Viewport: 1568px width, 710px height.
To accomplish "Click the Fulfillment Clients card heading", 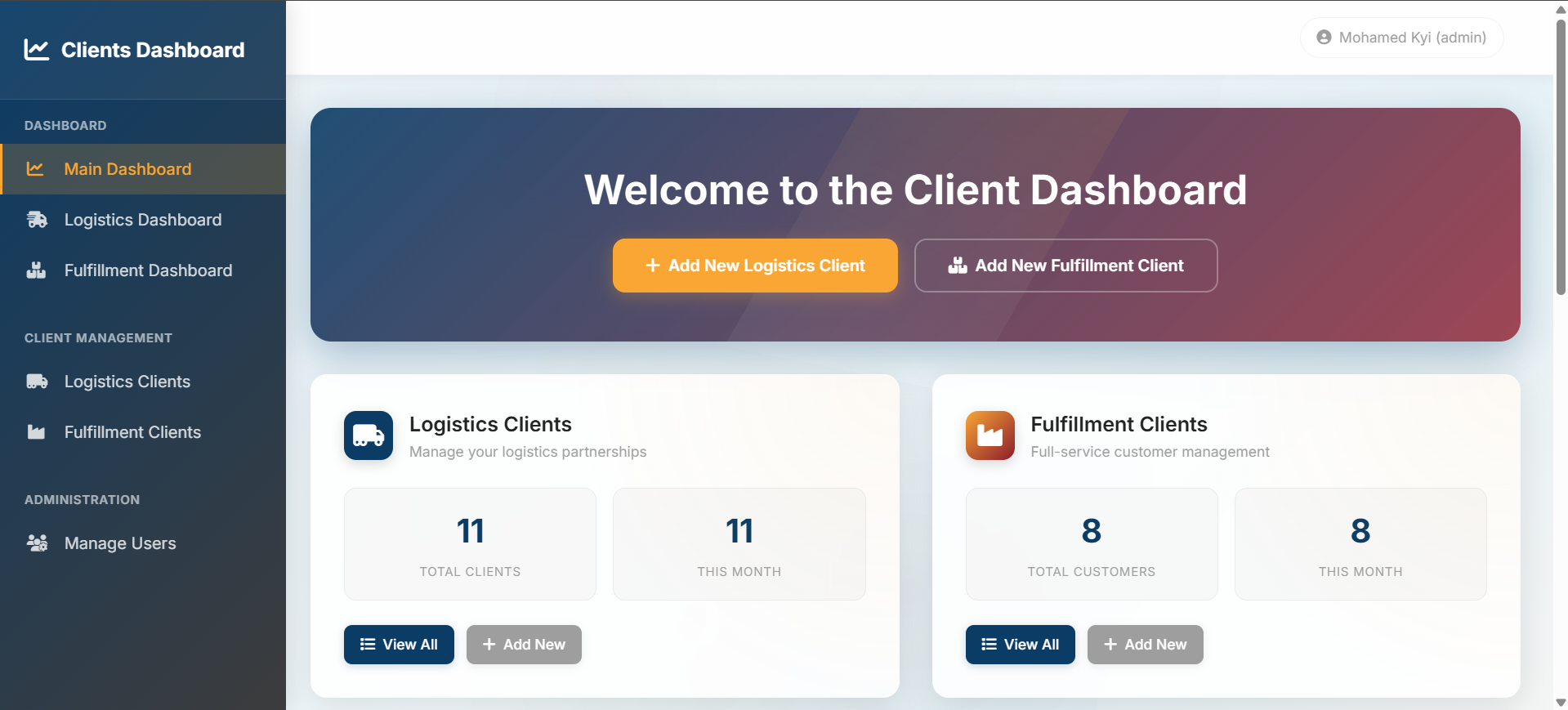I will [1119, 424].
